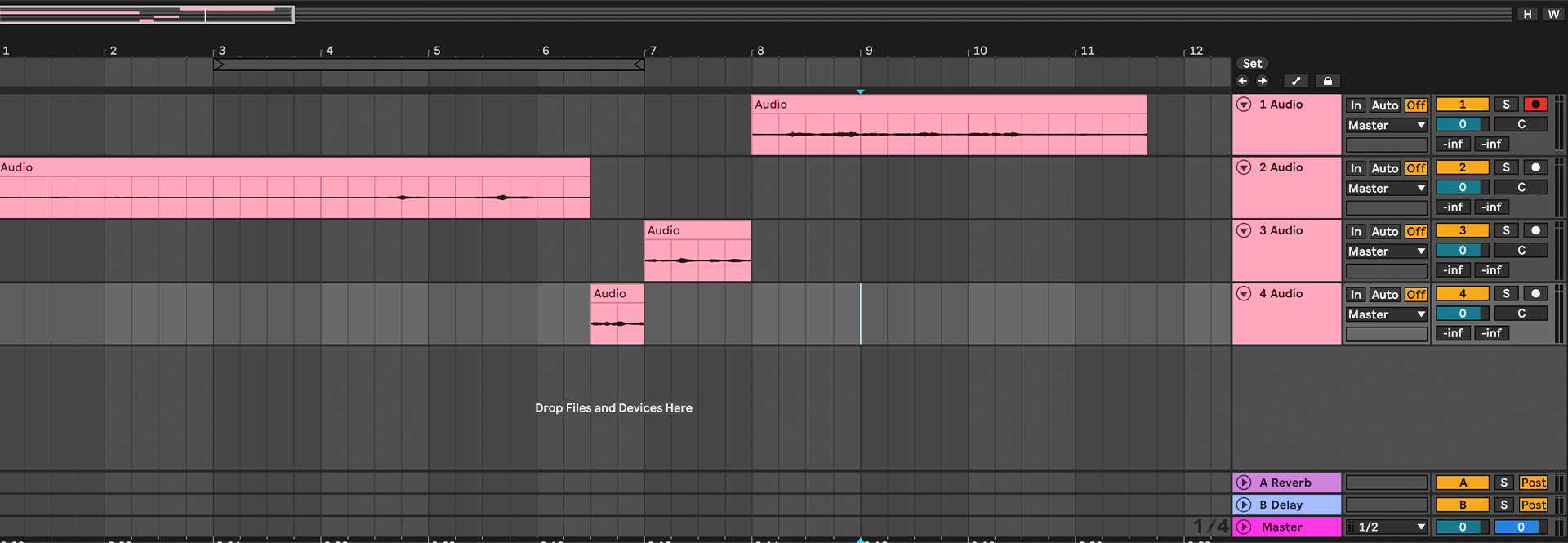Click the loop brace in the scrub area
This screenshot has height=543, width=1568.
click(429, 65)
